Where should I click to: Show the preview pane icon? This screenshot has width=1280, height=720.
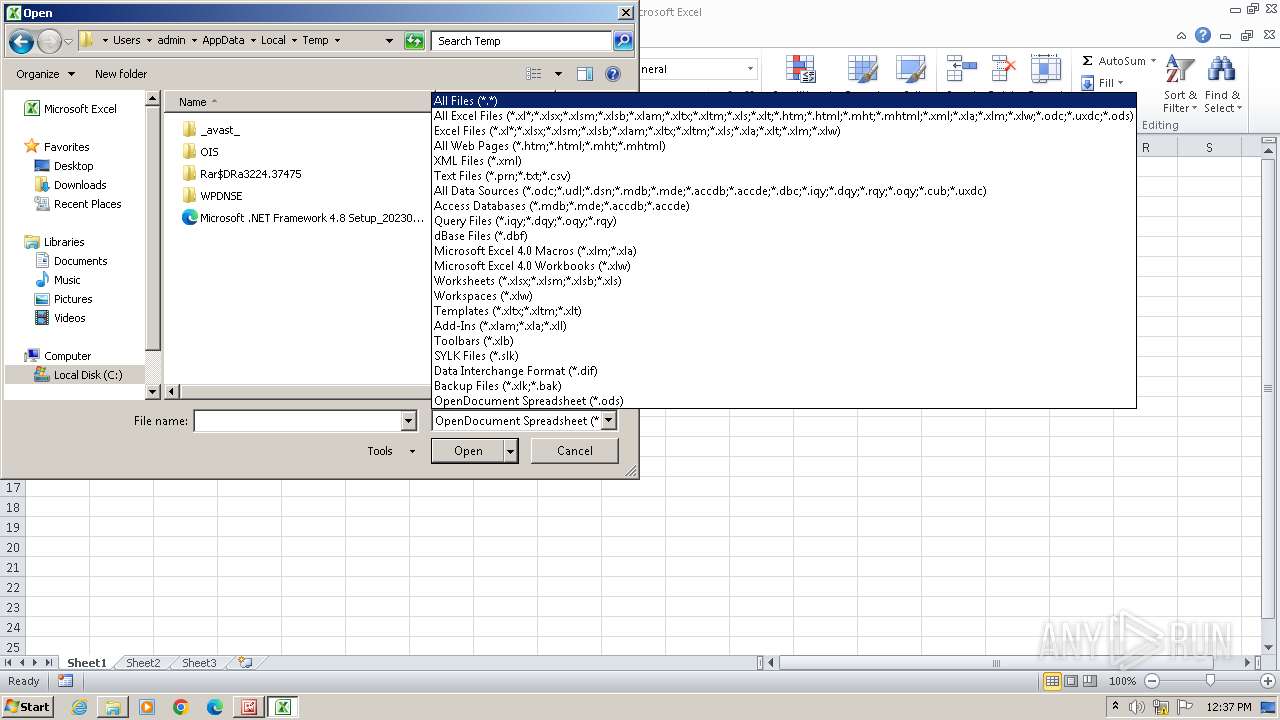(585, 74)
